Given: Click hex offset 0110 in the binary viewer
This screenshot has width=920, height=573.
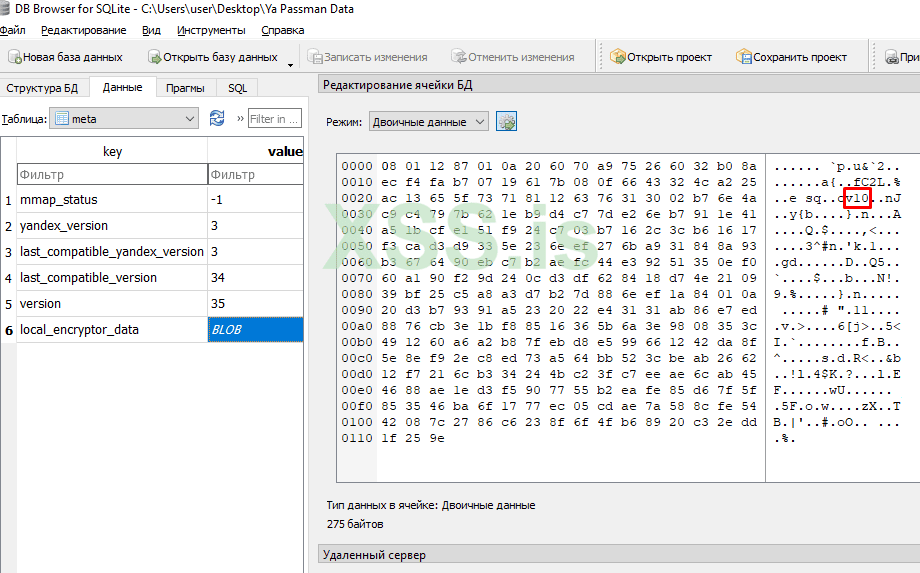Looking at the screenshot, I should (357, 438).
